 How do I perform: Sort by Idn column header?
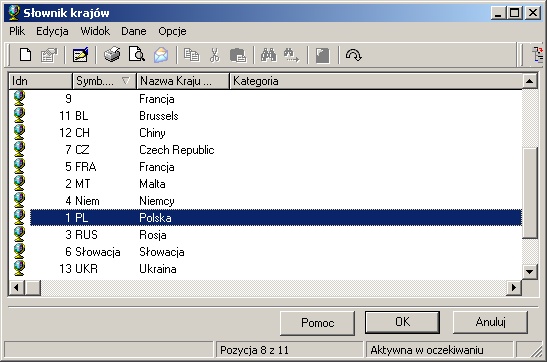point(40,81)
